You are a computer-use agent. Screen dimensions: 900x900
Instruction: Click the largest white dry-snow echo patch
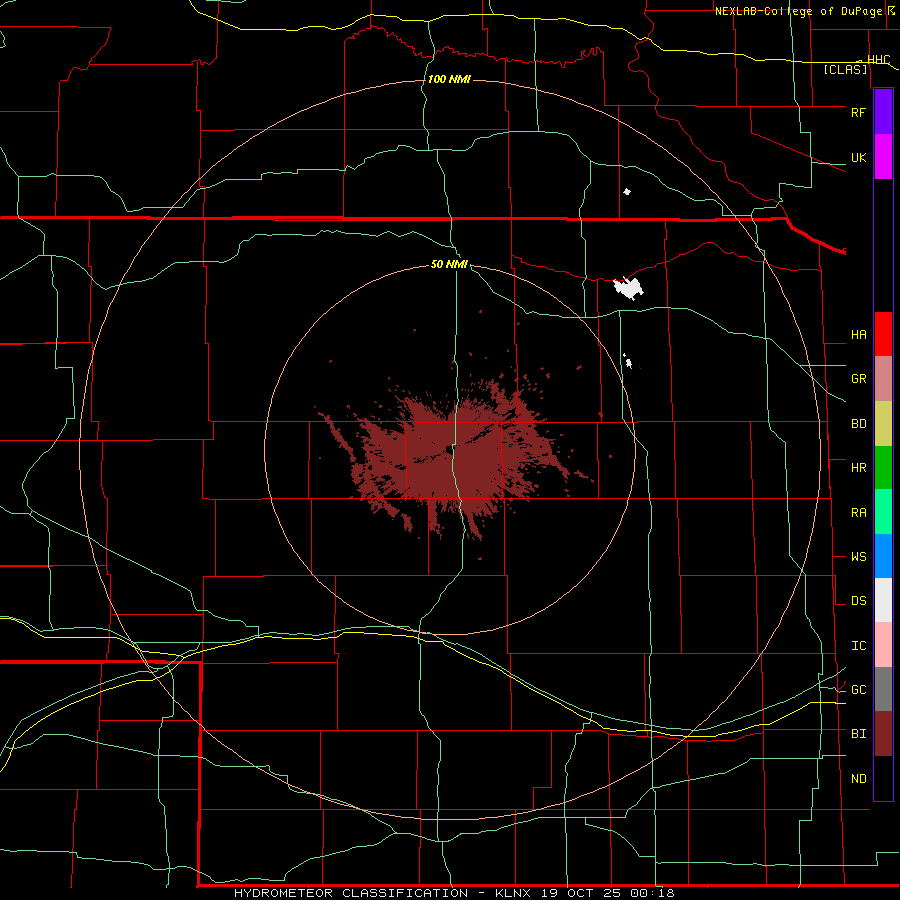pos(629,288)
